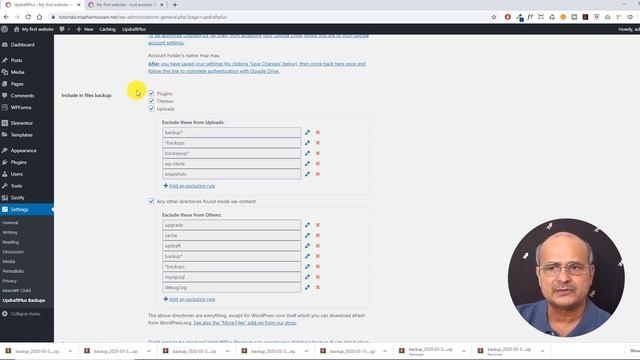Follow the Google Drive authentication link
This screenshot has height=360, width=640.
click(x=257, y=67)
